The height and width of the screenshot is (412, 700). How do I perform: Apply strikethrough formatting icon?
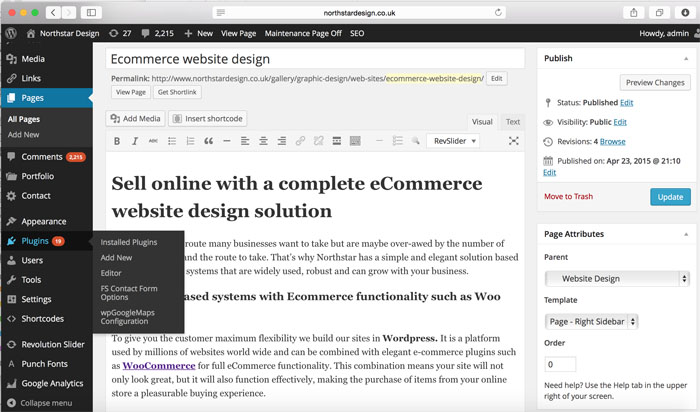[153, 141]
